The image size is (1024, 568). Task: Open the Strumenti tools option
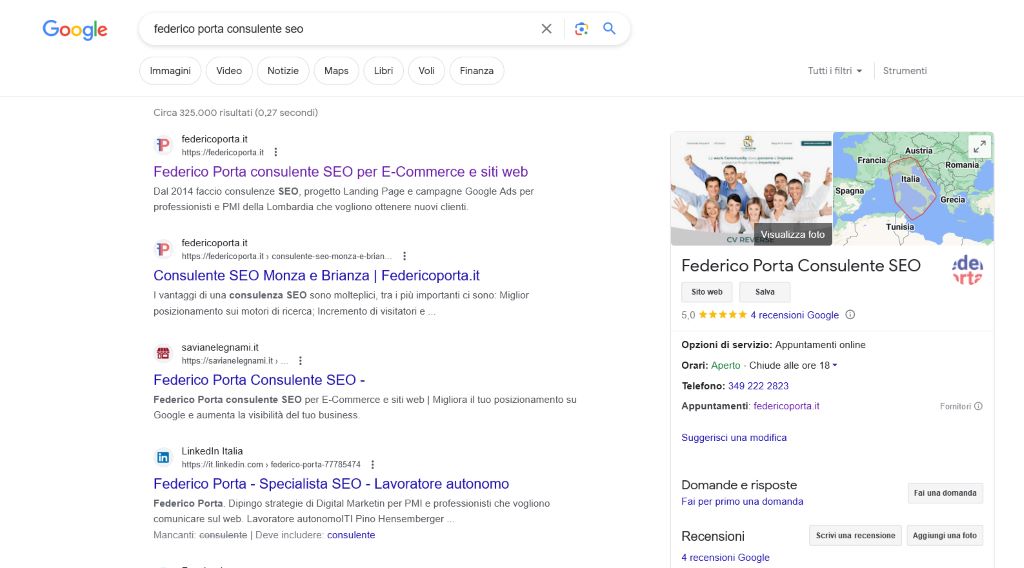pyautogui.click(x=904, y=71)
